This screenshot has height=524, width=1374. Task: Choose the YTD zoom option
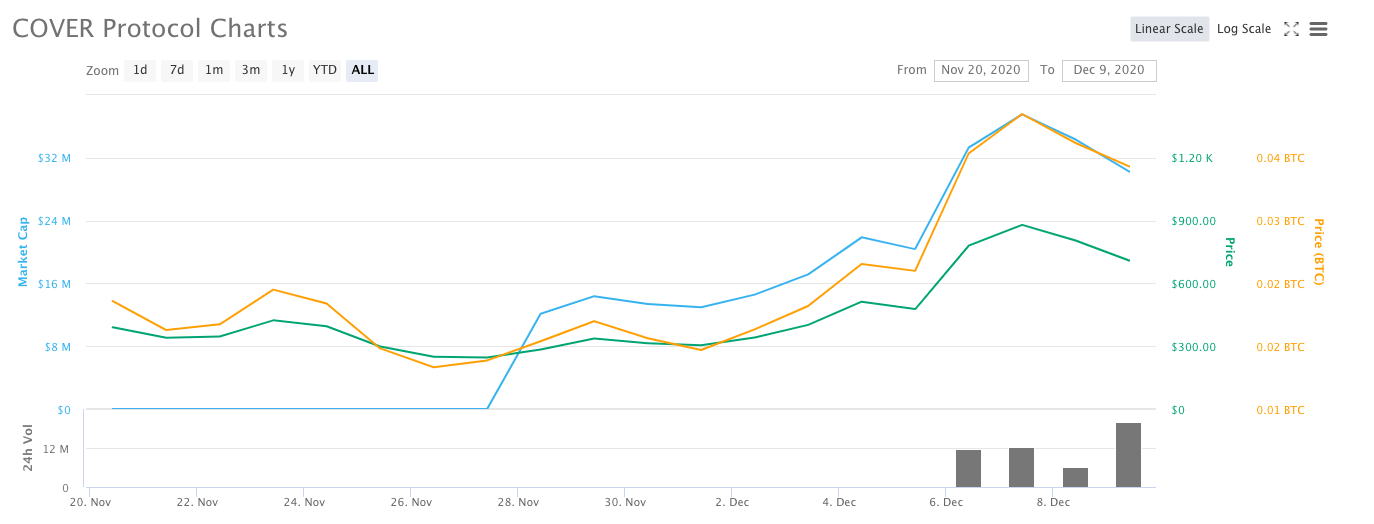(324, 70)
